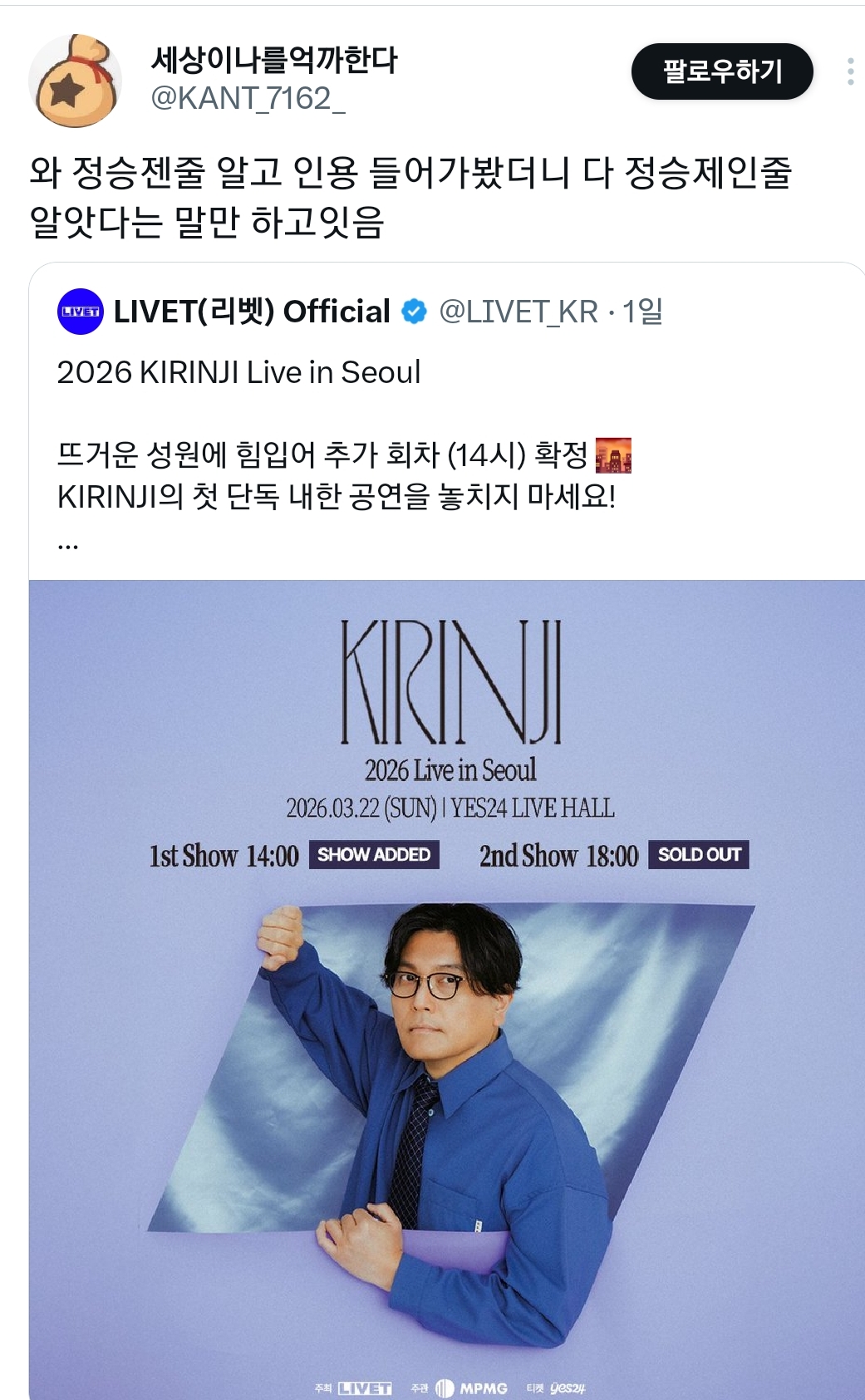Open the LIVET blue circle avatar
Screen dimensions: 865x1400
(81, 312)
